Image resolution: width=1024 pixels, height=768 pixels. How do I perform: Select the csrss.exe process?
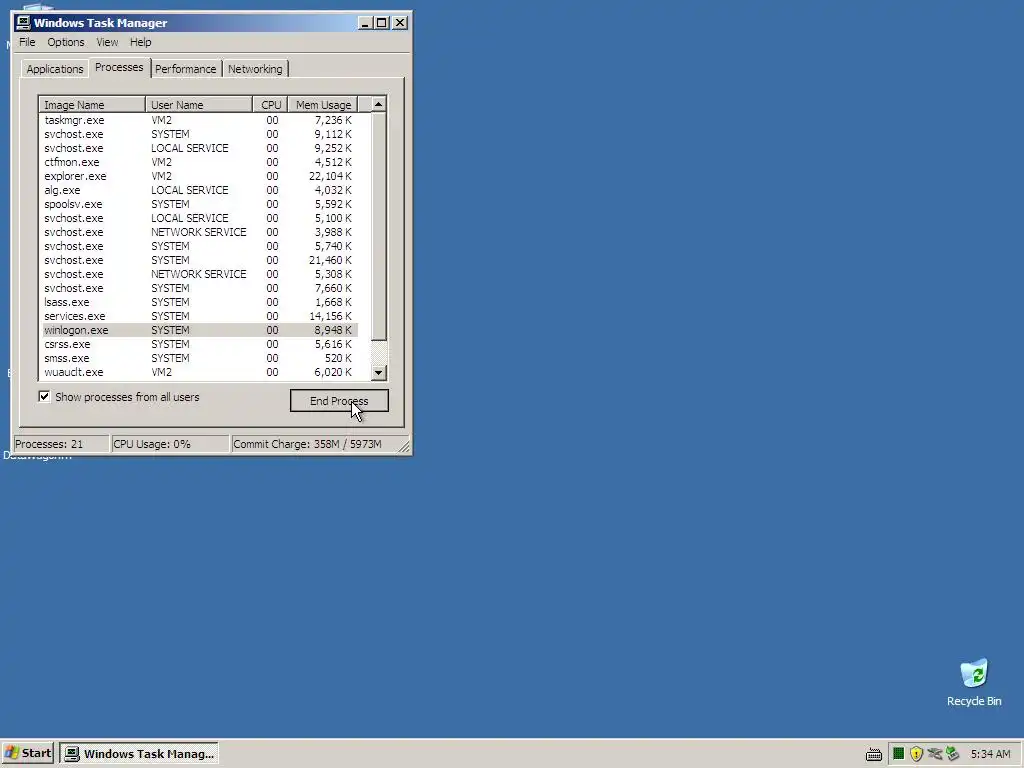click(199, 344)
